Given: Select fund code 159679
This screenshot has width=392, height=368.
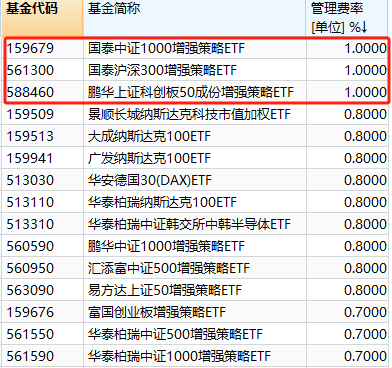Looking at the screenshot, I should (30, 48).
